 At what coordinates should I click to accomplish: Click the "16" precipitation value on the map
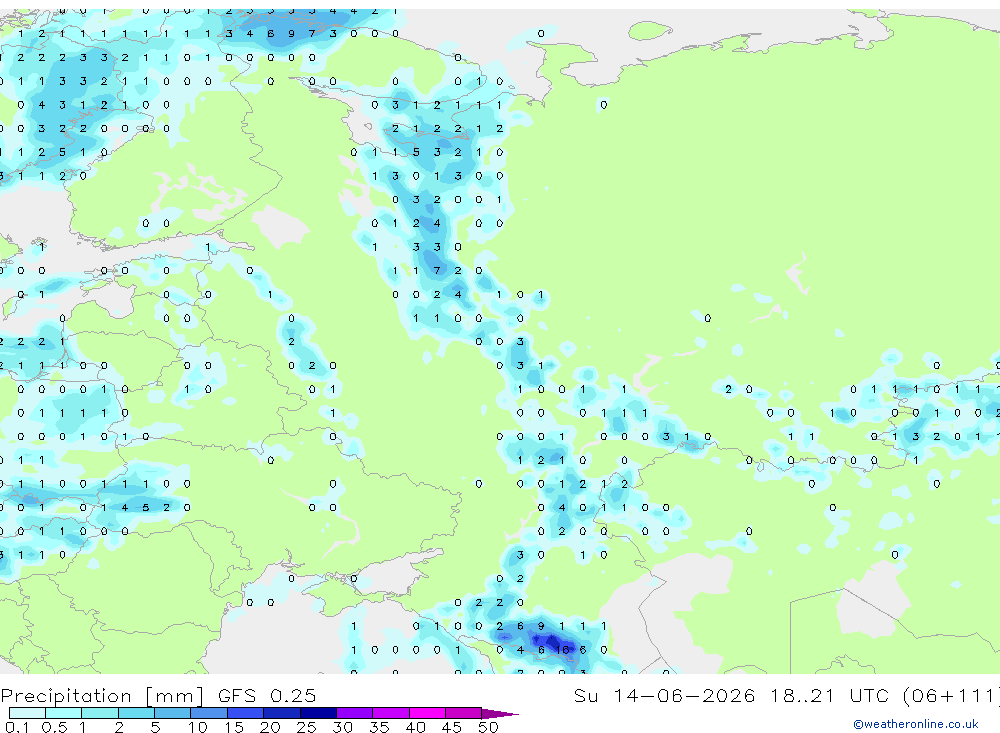point(562,650)
